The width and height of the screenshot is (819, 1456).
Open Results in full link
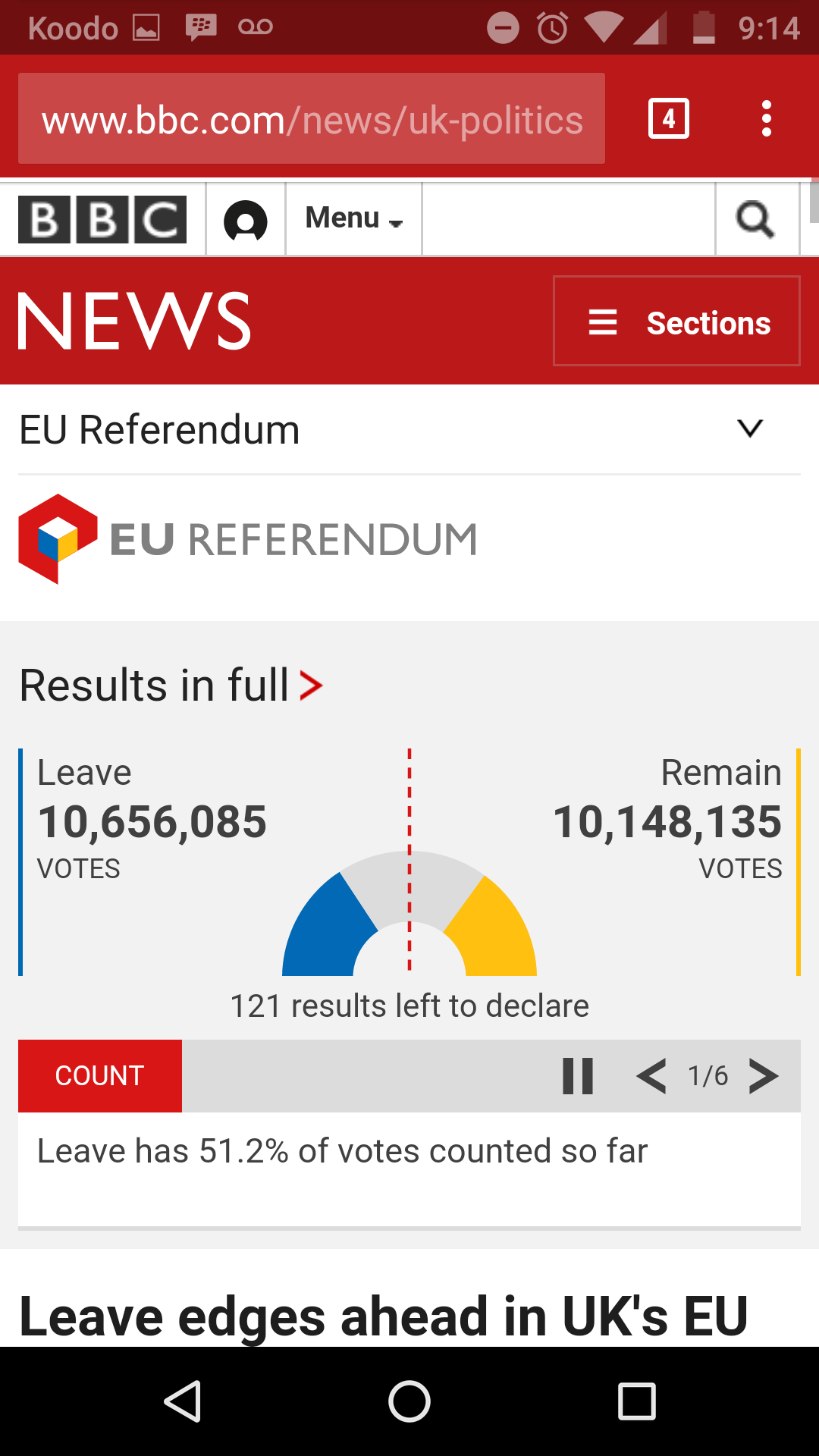pyautogui.click(x=171, y=686)
